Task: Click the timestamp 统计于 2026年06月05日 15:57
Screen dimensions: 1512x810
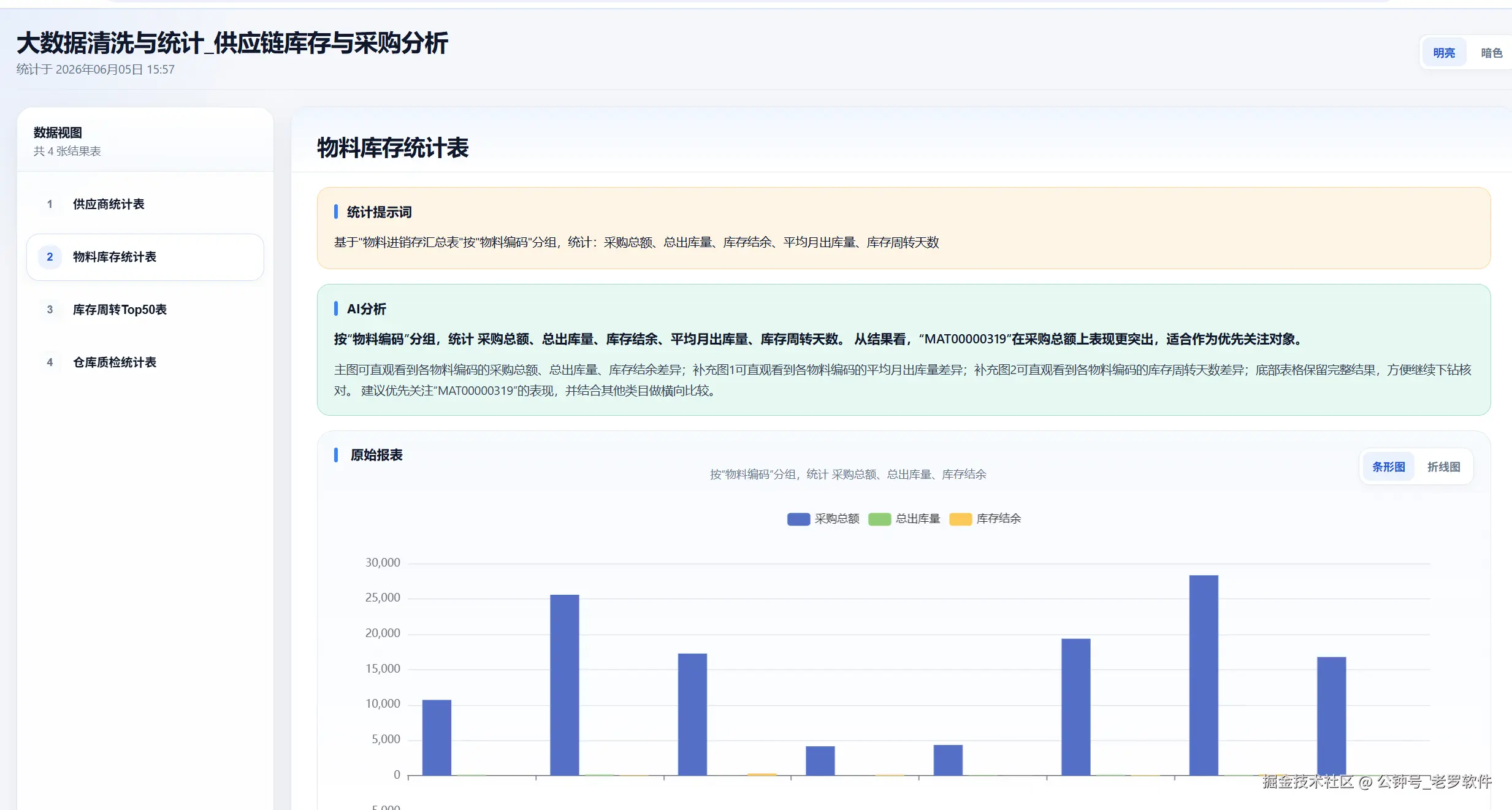Action: pos(96,69)
